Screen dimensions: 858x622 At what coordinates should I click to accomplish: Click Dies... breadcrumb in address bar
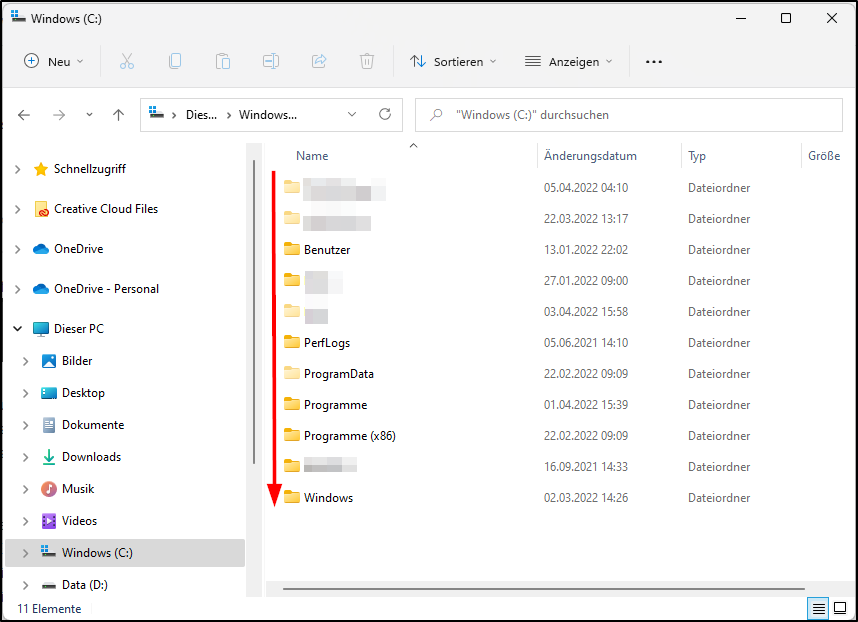click(x=201, y=115)
